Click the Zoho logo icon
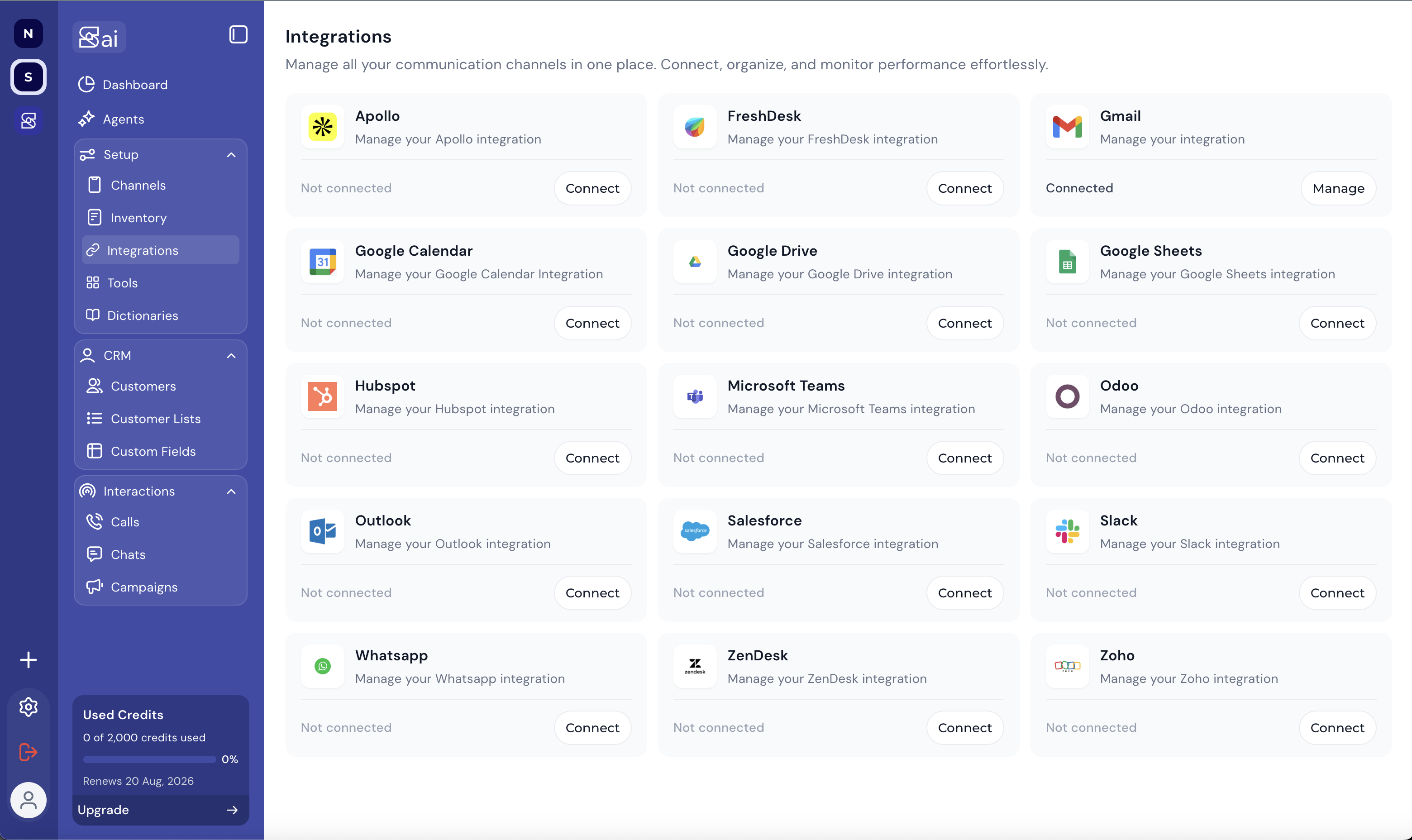Screen dimensions: 1412x840 (x=1067, y=666)
